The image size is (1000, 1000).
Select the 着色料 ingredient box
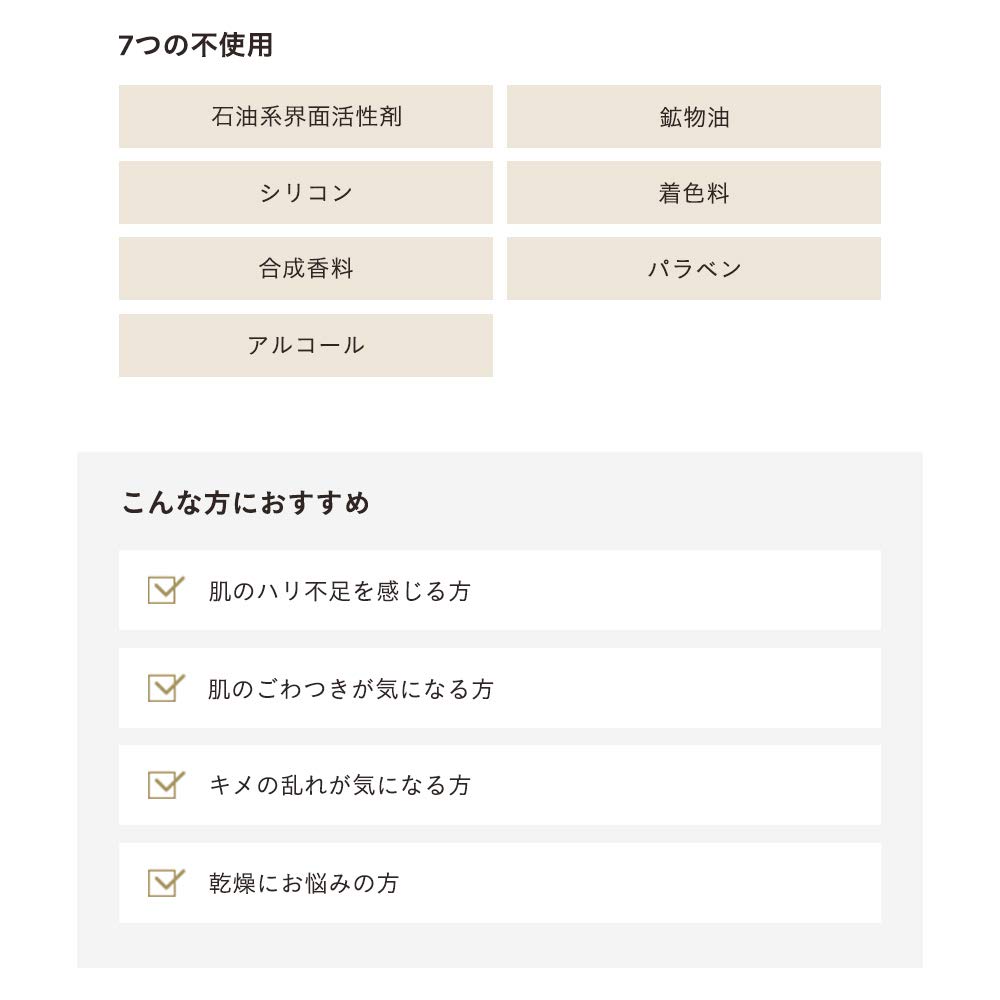pos(693,192)
